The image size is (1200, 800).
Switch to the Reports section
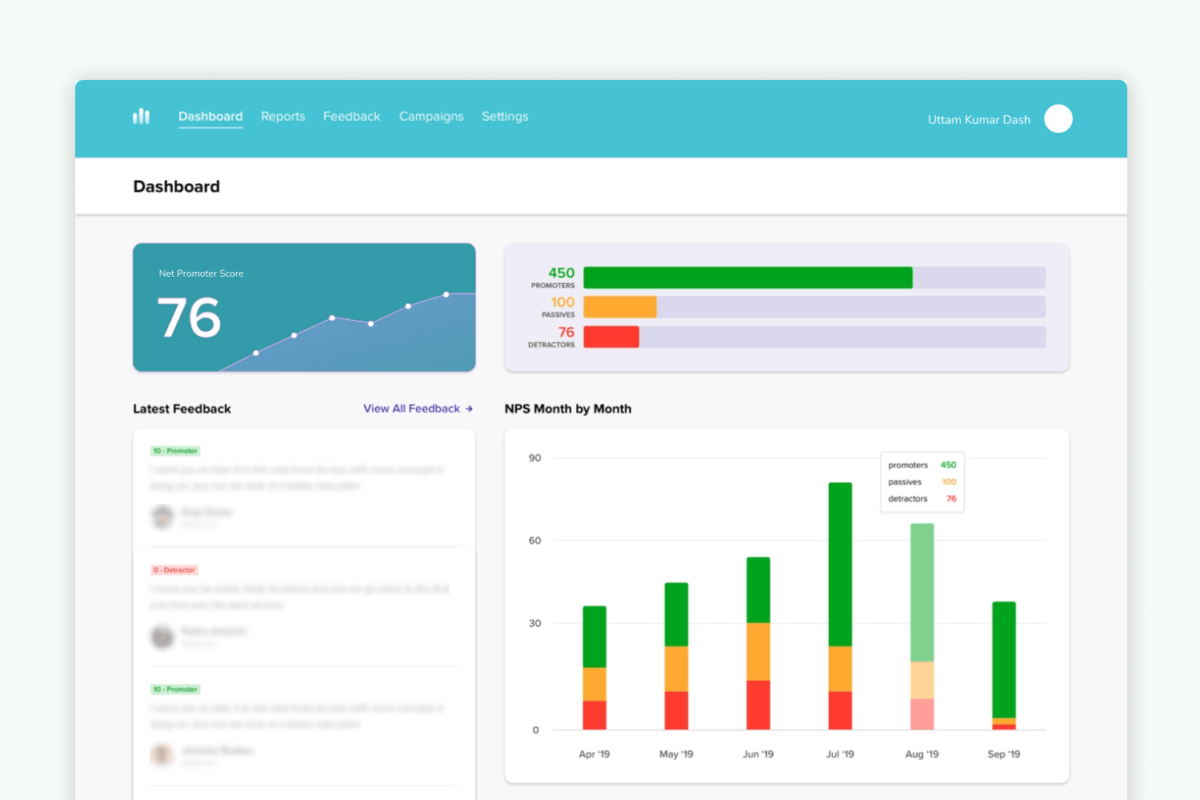[x=283, y=116]
